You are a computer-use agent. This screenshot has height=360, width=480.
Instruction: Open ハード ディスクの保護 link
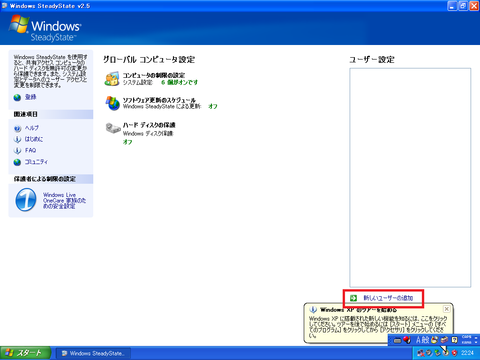pyautogui.click(x=149, y=125)
